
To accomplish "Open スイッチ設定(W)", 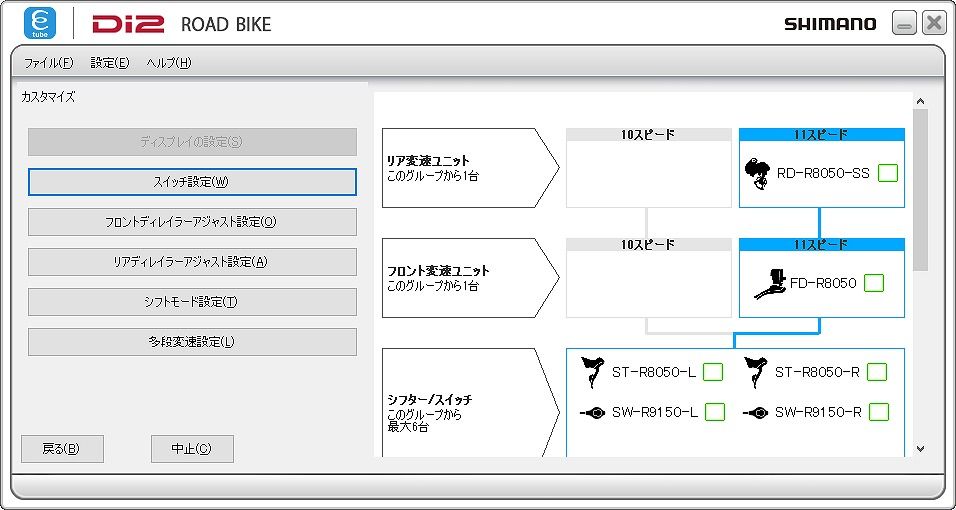I will point(192,182).
